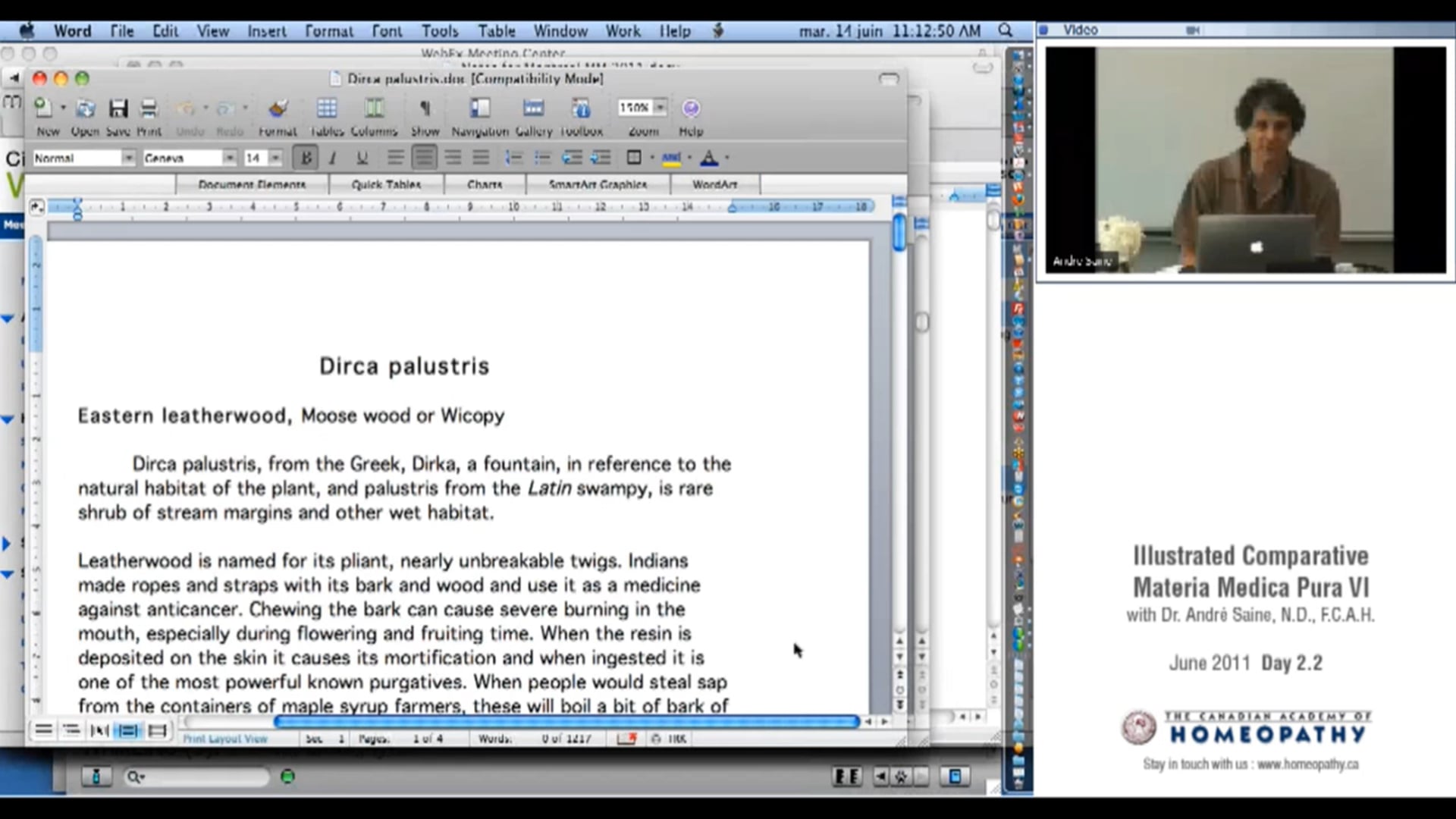This screenshot has height=819, width=1456.
Task: Click the font color A swatch
Action: click(709, 158)
